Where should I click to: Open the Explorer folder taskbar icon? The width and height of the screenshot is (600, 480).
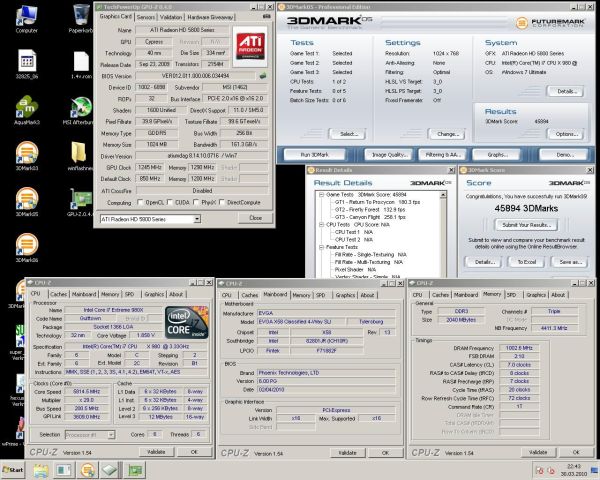[x=41, y=470]
